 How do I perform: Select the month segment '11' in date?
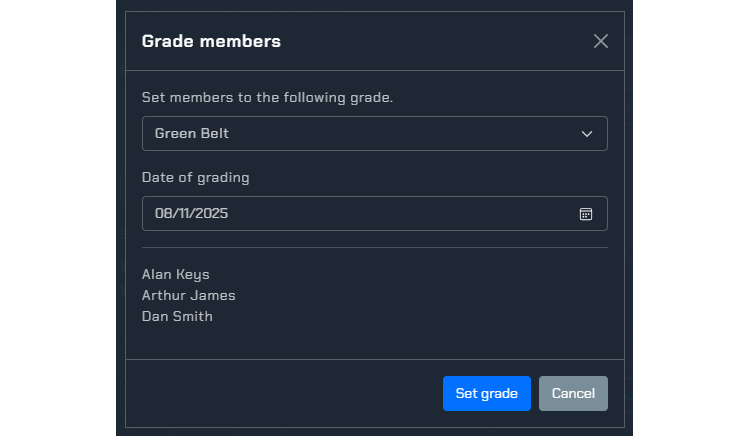pos(187,214)
